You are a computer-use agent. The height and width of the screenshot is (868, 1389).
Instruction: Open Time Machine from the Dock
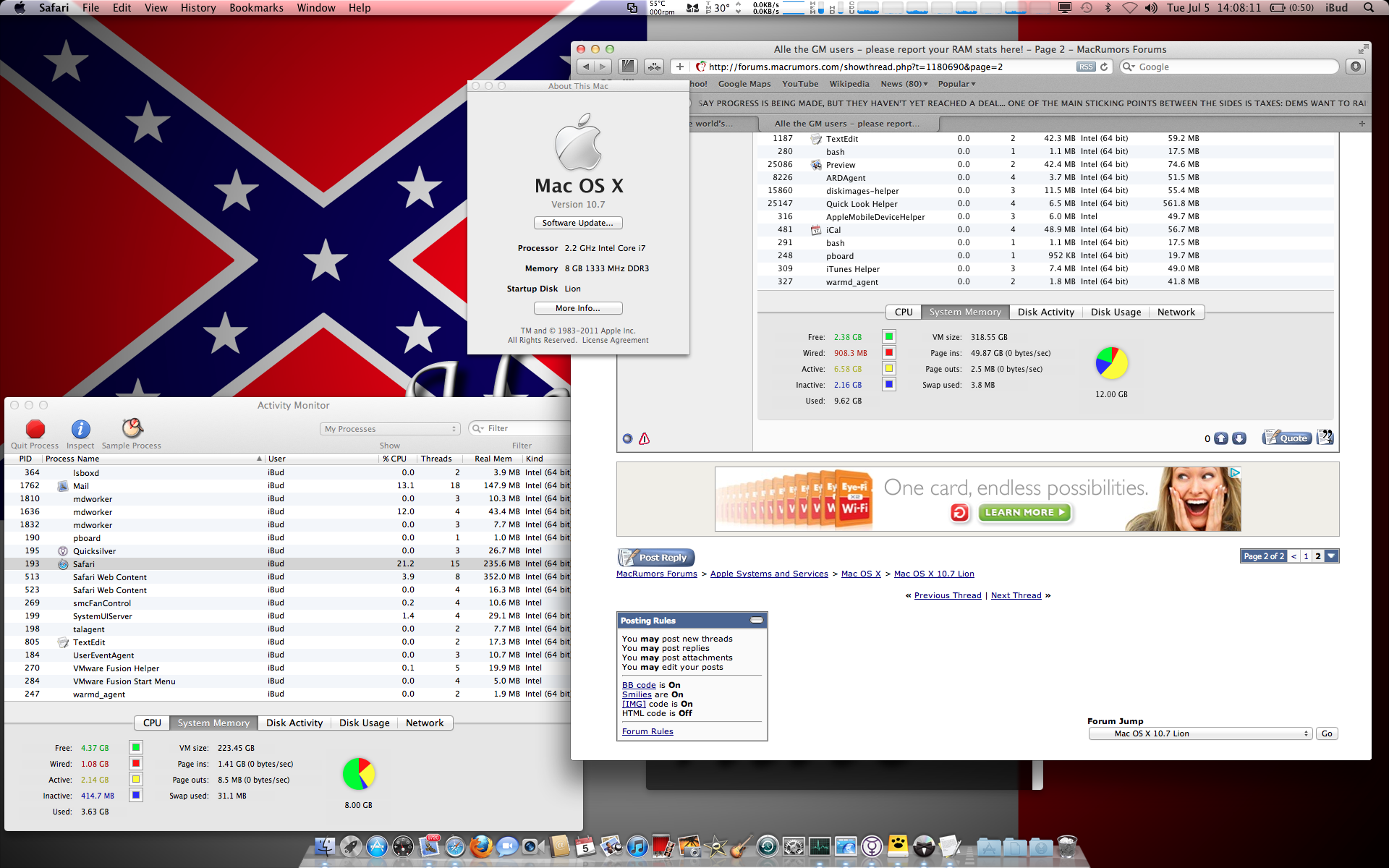768,846
